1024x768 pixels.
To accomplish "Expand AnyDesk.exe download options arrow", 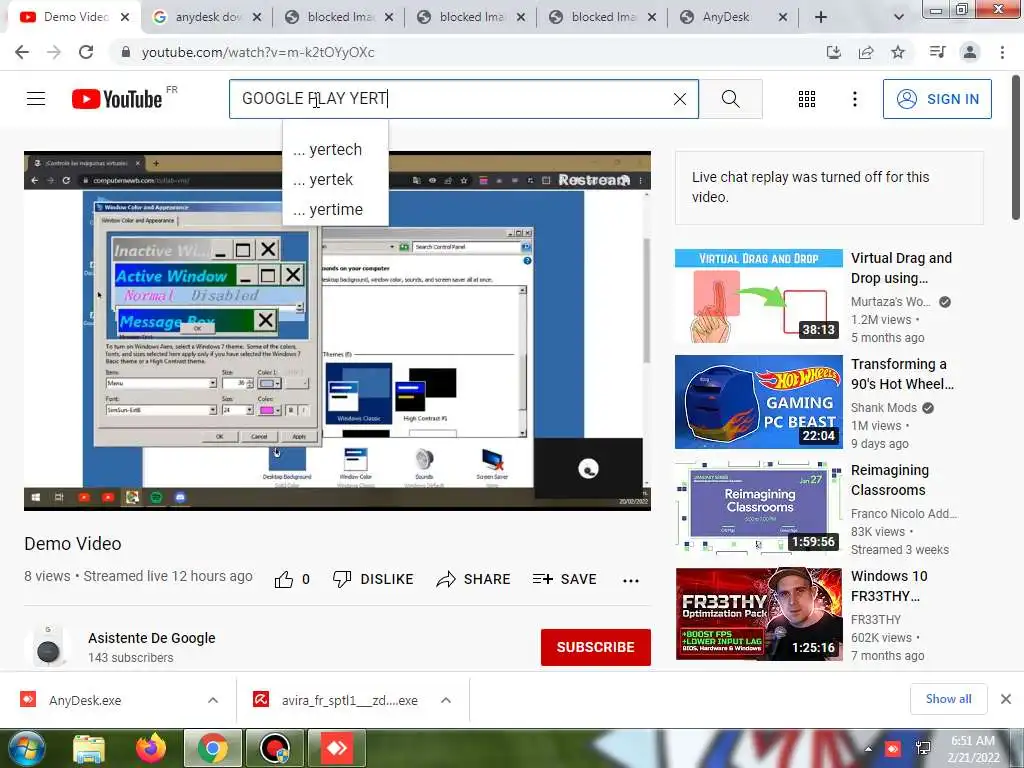I will tap(213, 700).
